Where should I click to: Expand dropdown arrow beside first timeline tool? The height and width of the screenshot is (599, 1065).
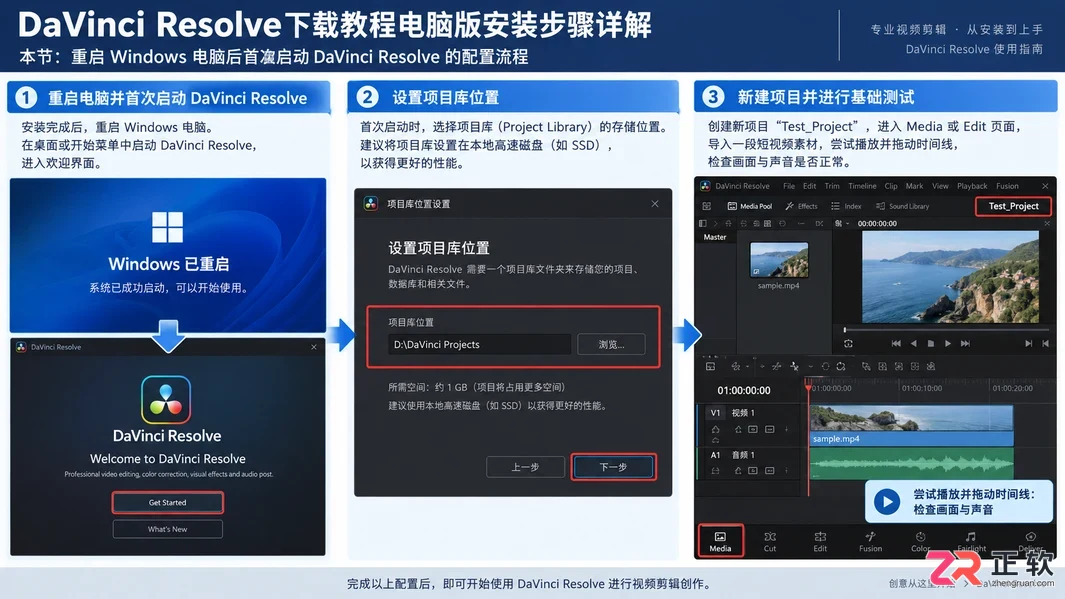pyautogui.click(x=747, y=367)
